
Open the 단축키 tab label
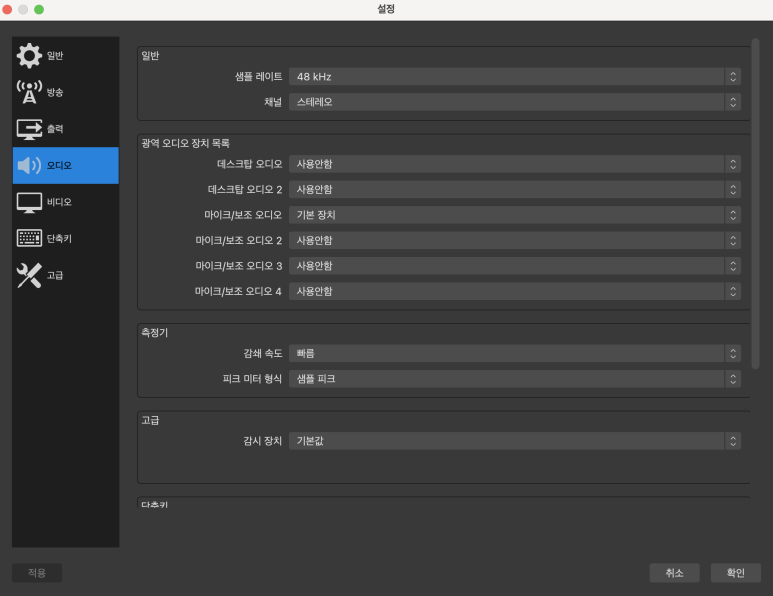point(59,239)
